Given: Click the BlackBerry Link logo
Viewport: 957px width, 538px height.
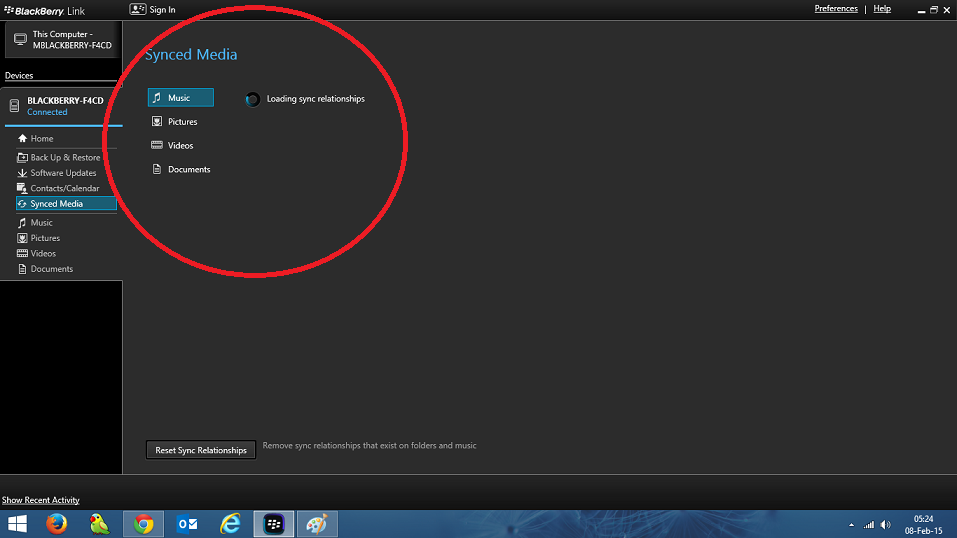Looking at the screenshot, I should [x=44, y=10].
